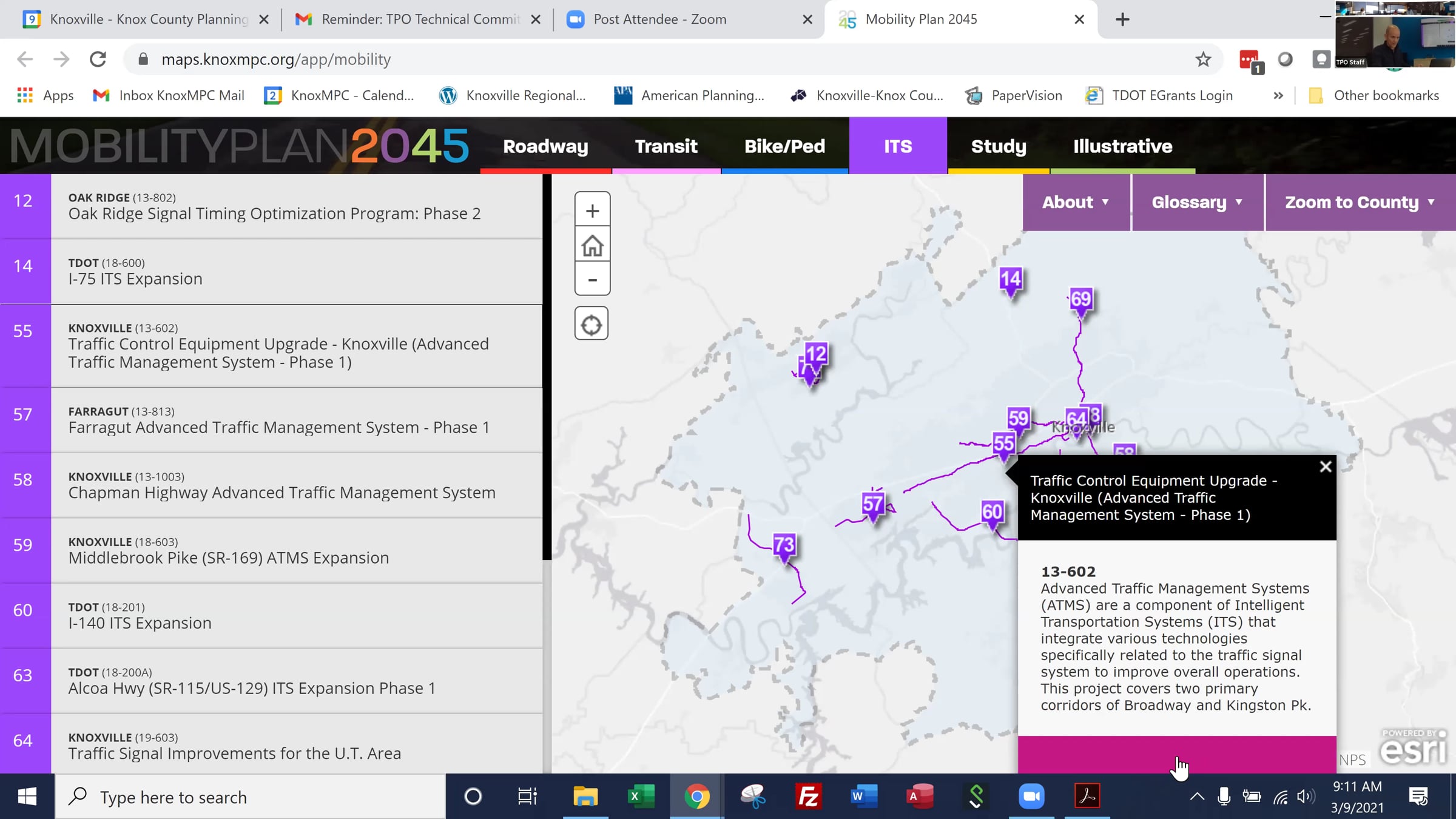The height and width of the screenshot is (819, 1456).
Task: Open a new browser tab
Action: (x=1122, y=19)
